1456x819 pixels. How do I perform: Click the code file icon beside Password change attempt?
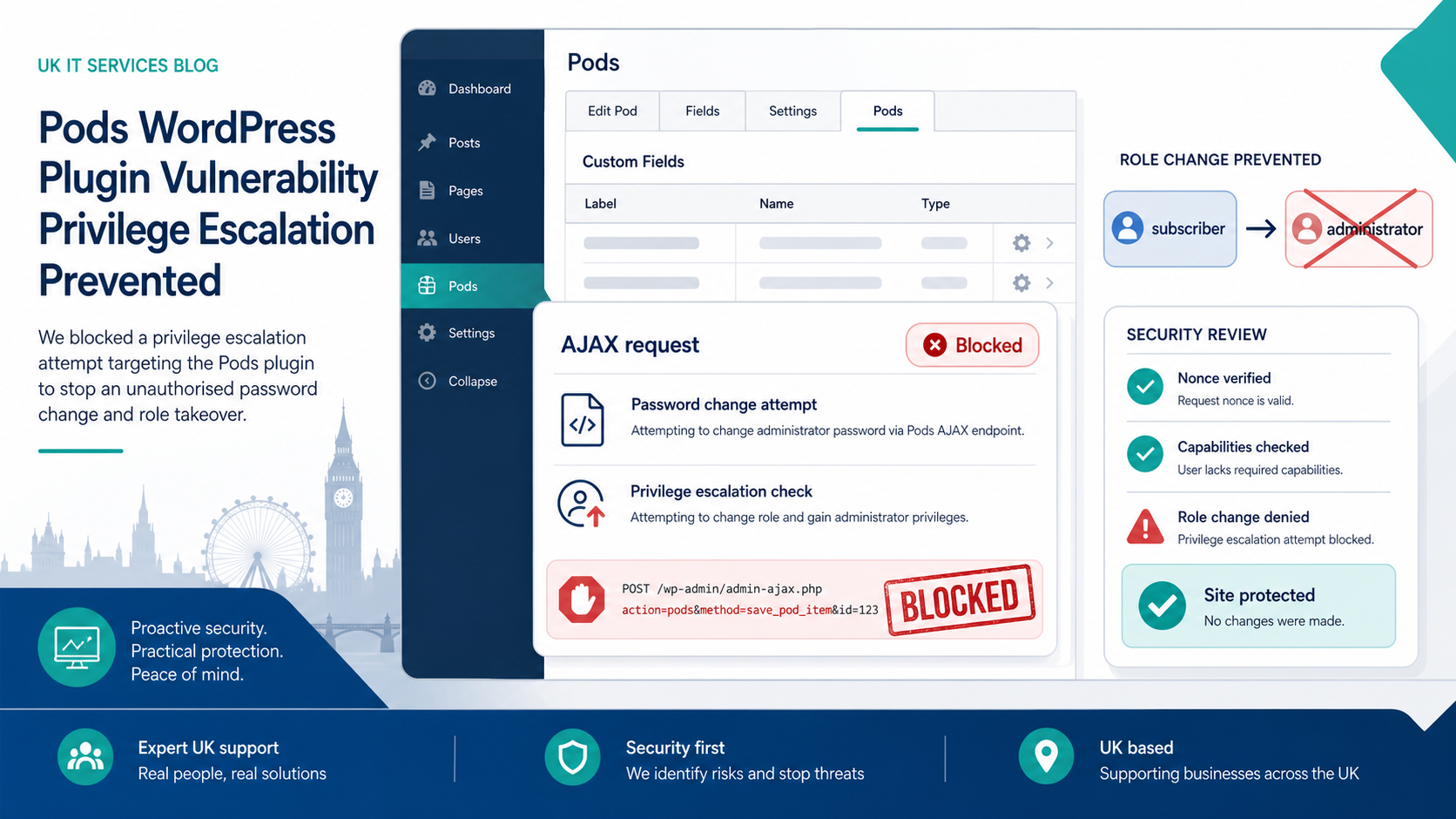pyautogui.click(x=583, y=420)
